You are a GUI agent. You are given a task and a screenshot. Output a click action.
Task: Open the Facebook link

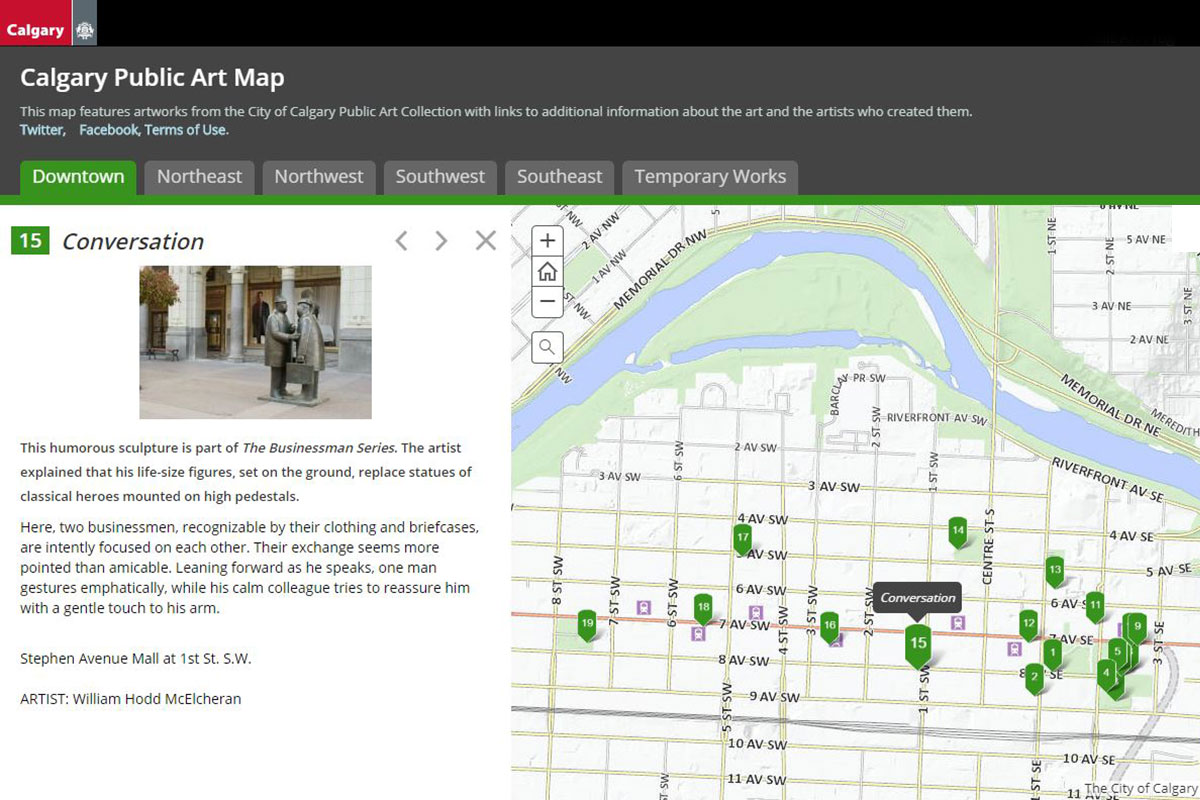pyautogui.click(x=110, y=130)
